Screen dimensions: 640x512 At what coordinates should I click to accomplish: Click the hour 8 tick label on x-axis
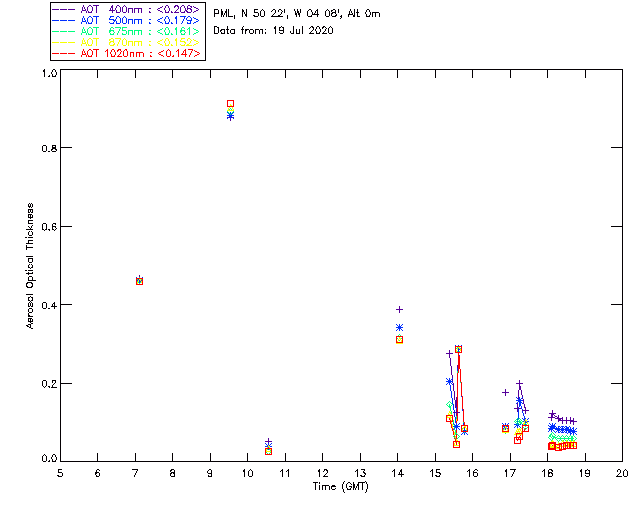173,473
